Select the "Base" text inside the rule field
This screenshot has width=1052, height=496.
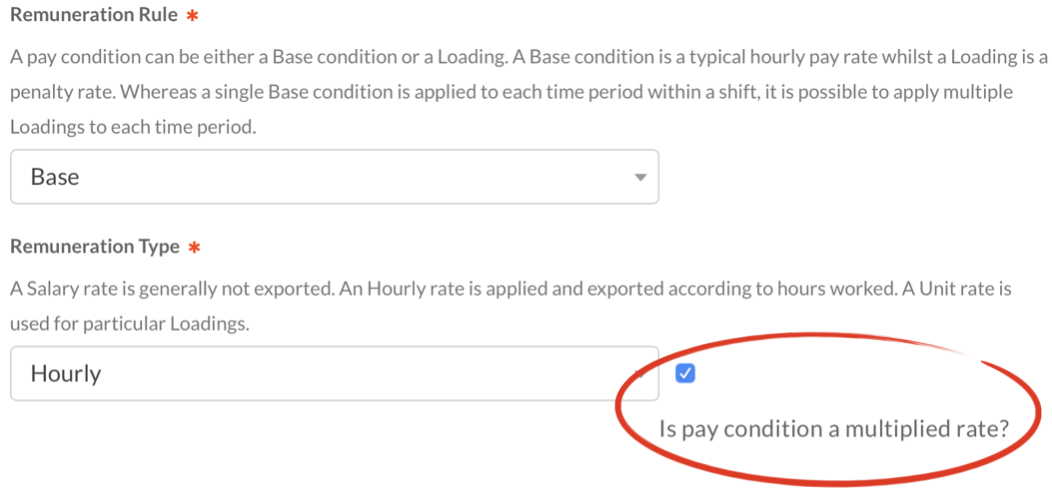[55, 177]
